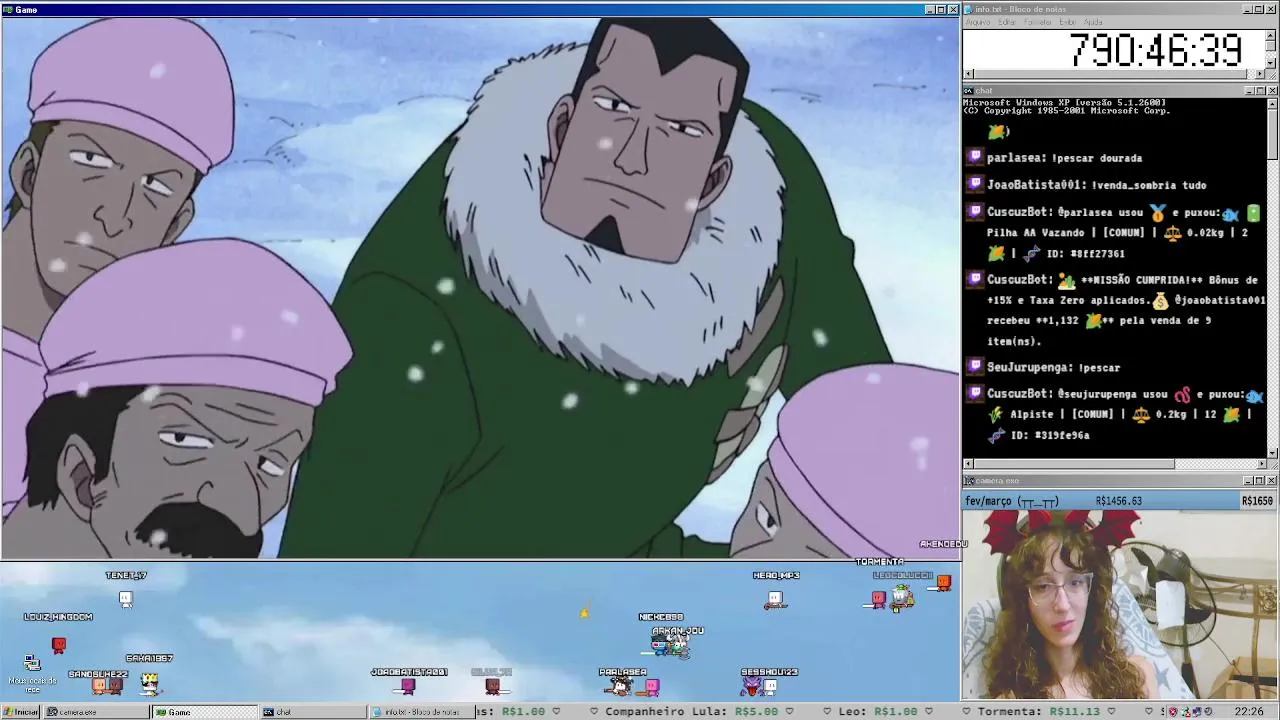Click the NICKE888 avatar character

(660, 643)
